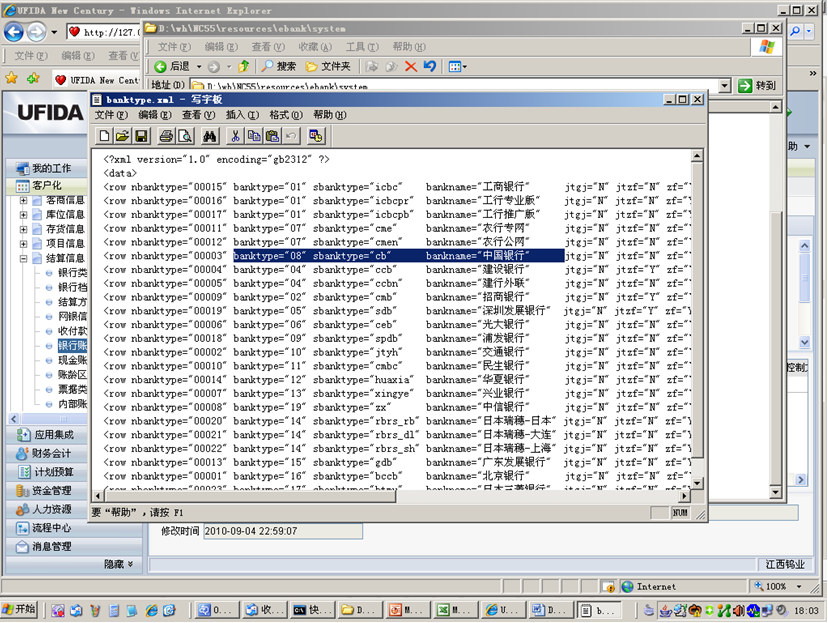Click the WordPad vertical scrollbar down arrow
Viewport: 828px width, 623px height.
click(x=697, y=483)
